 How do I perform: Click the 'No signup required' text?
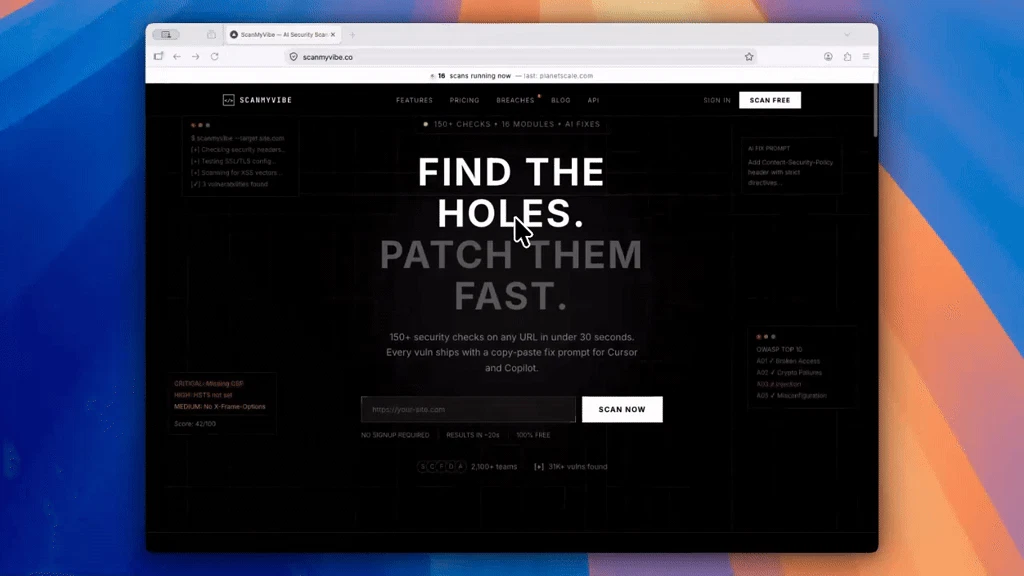pos(395,435)
